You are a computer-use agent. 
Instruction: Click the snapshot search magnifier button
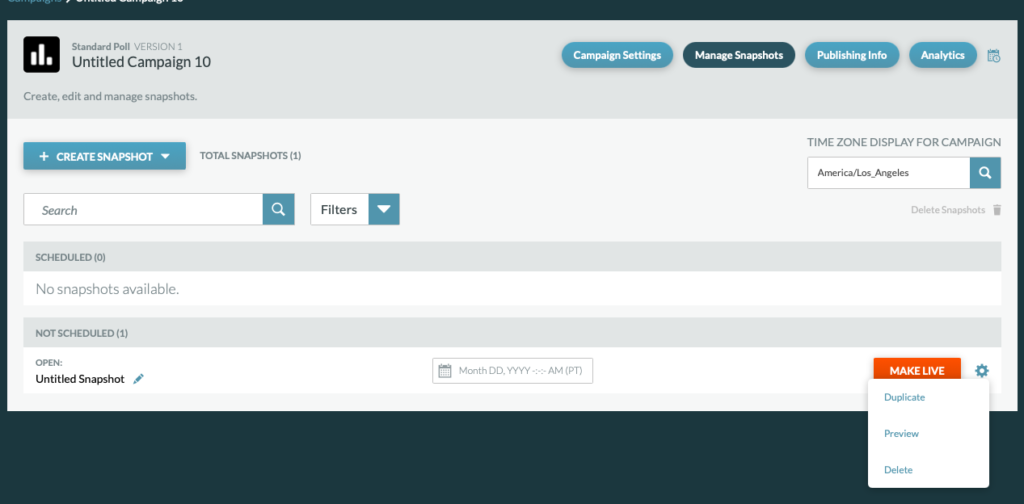click(278, 210)
